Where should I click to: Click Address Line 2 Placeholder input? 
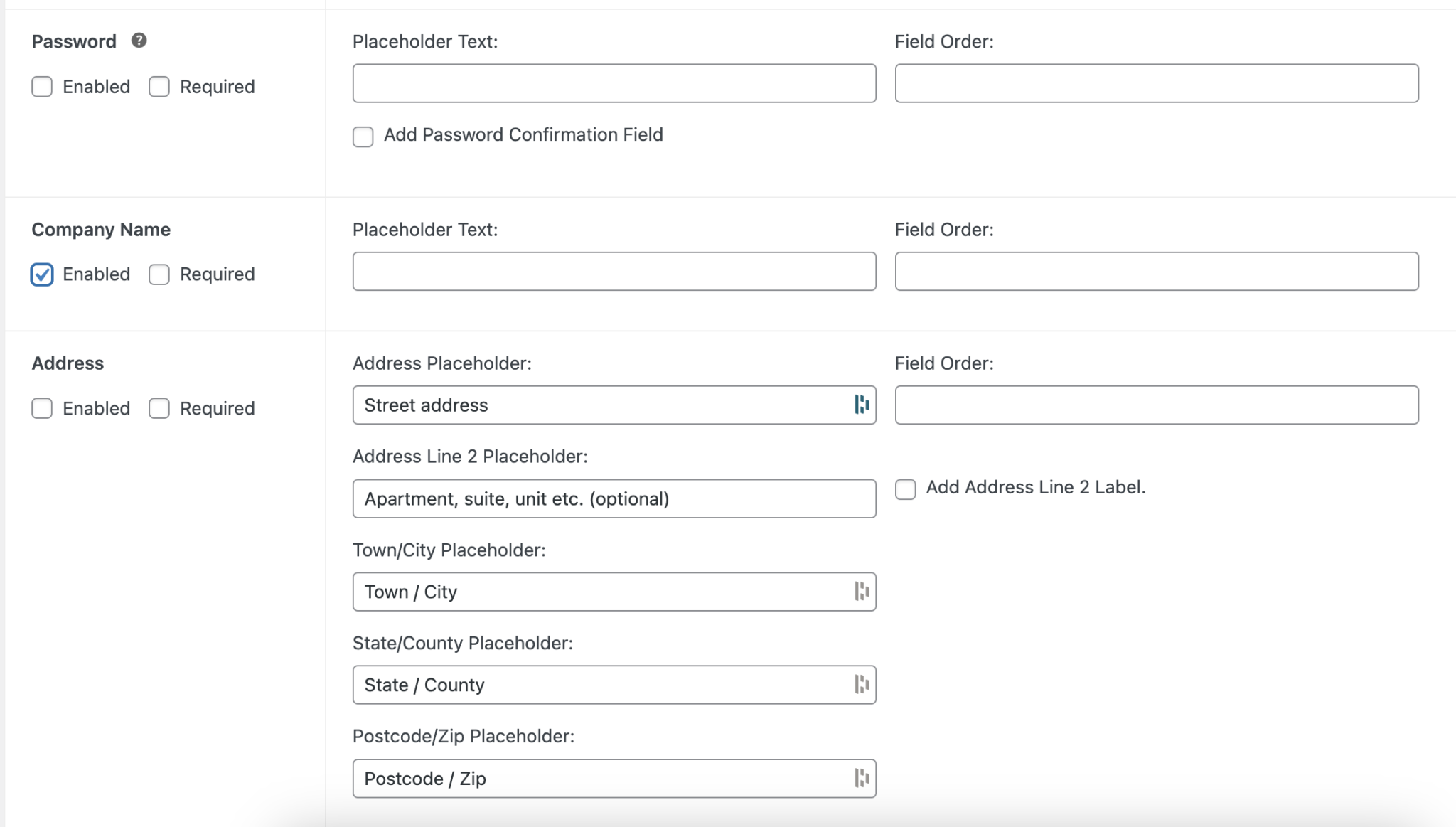pyautogui.click(x=614, y=498)
